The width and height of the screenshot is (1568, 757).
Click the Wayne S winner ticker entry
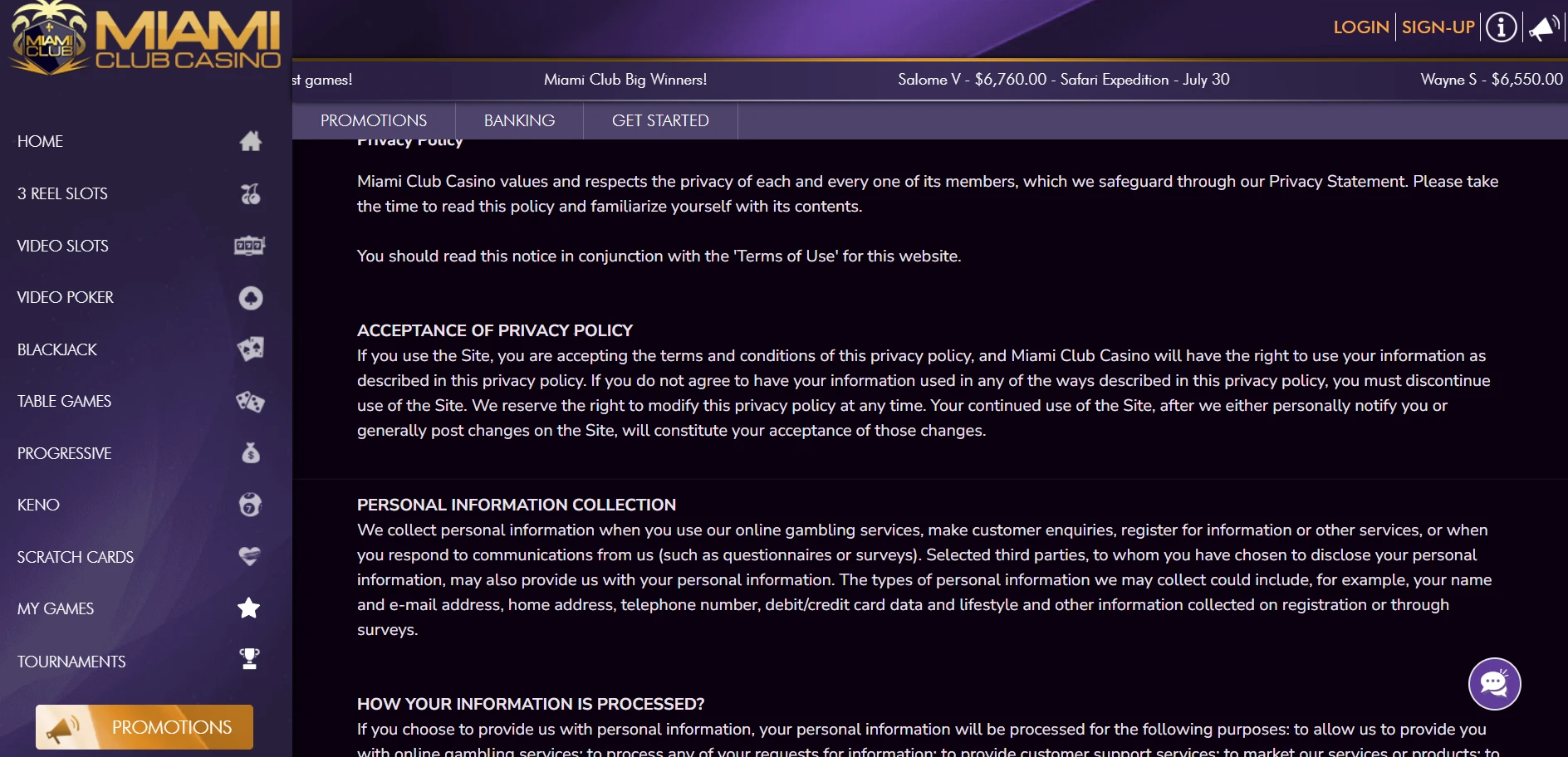coord(1492,79)
